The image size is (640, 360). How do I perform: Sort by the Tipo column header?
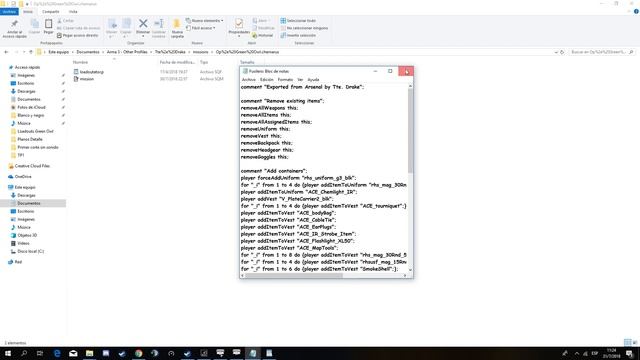(204, 62)
